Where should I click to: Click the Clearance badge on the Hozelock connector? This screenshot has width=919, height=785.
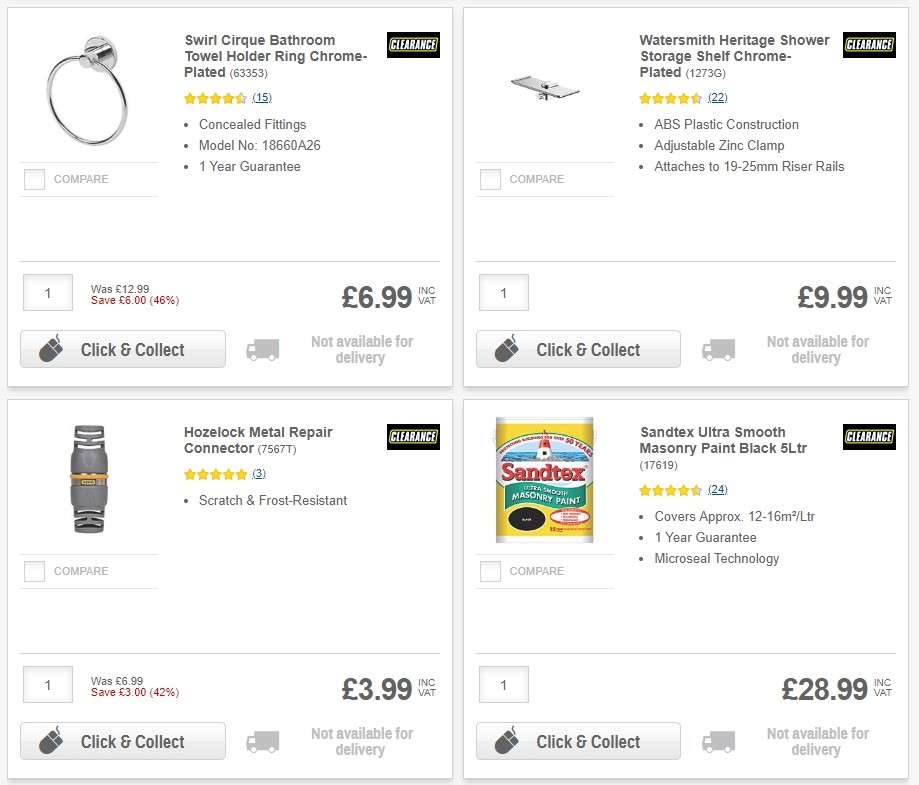click(412, 437)
